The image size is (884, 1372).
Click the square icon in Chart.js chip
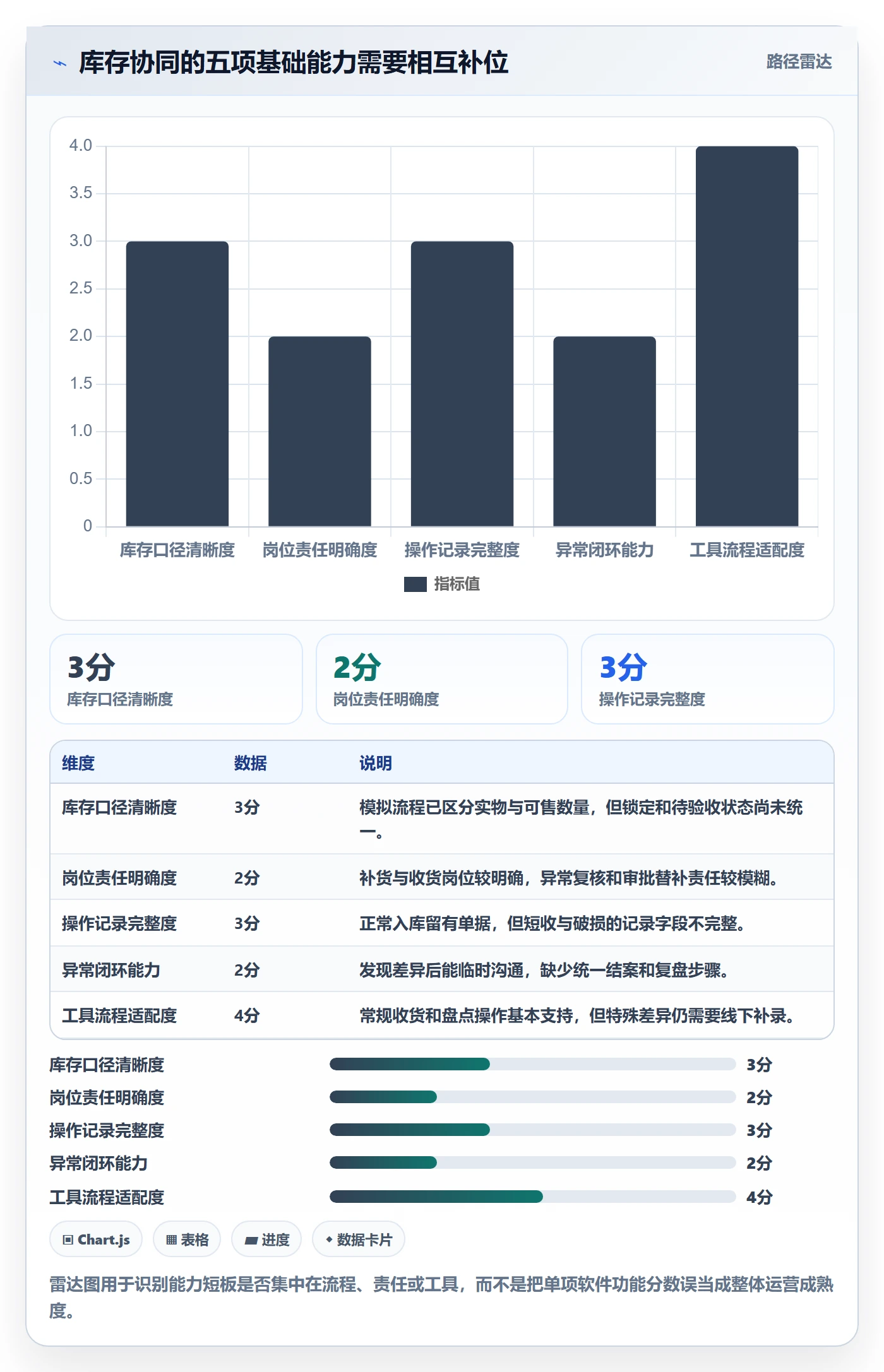click(x=68, y=1239)
